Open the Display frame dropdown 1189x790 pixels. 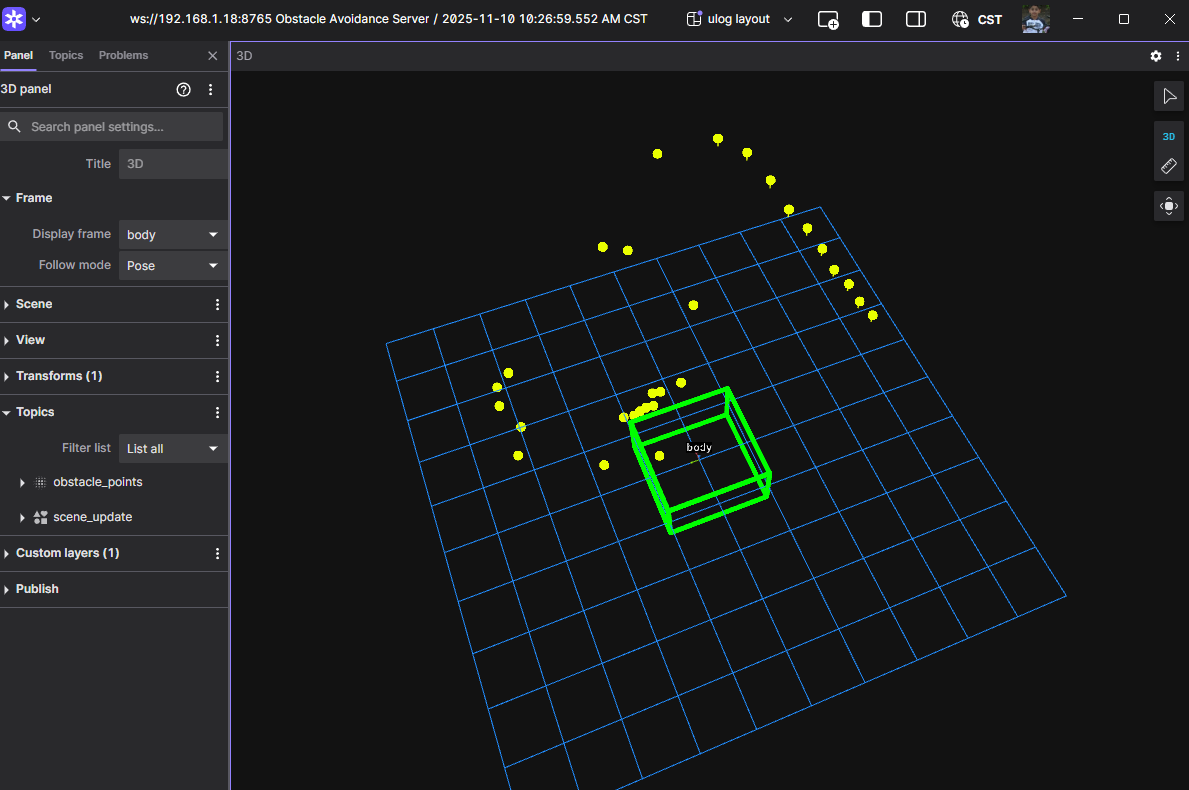pos(173,235)
